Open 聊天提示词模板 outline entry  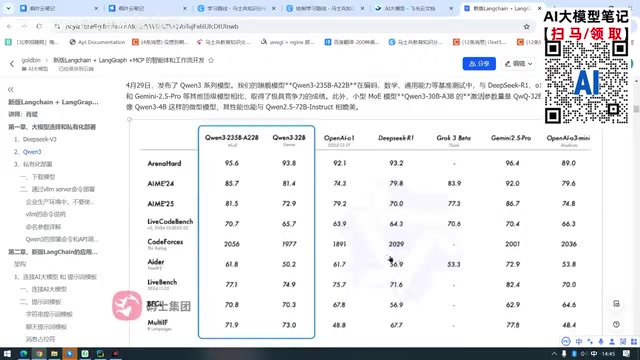46,327
